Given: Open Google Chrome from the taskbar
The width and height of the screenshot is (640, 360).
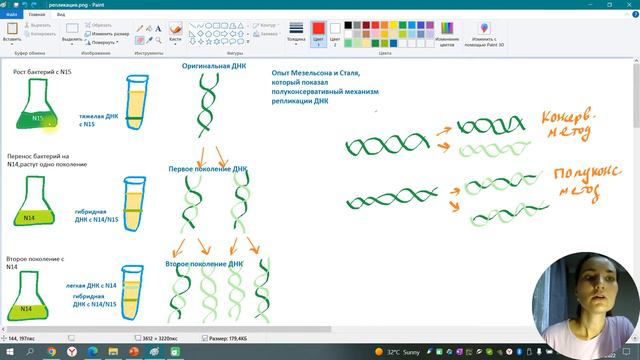Looking at the screenshot, I should click(51, 351).
